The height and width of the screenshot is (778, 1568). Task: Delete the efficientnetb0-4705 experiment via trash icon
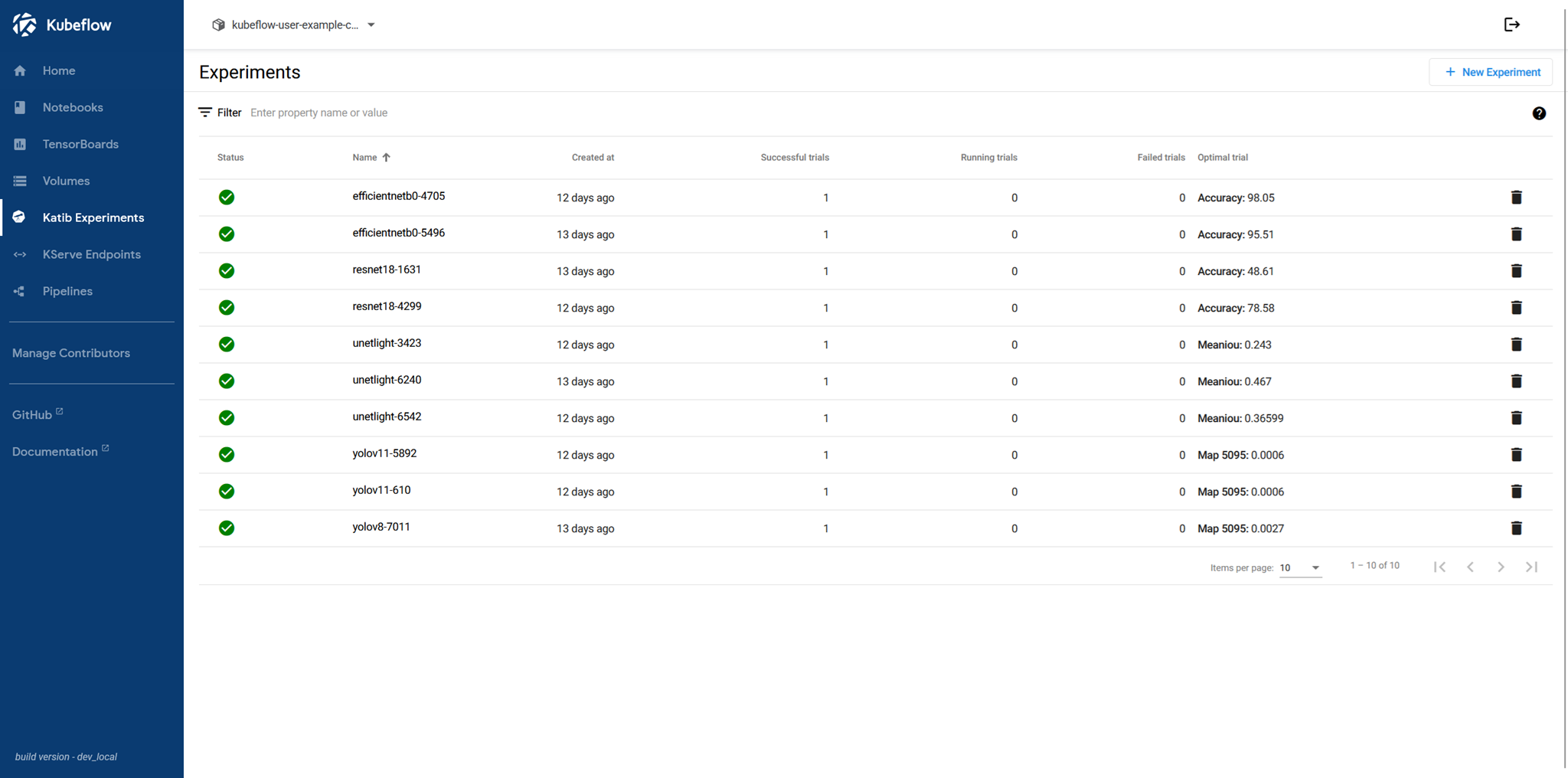pyautogui.click(x=1516, y=198)
